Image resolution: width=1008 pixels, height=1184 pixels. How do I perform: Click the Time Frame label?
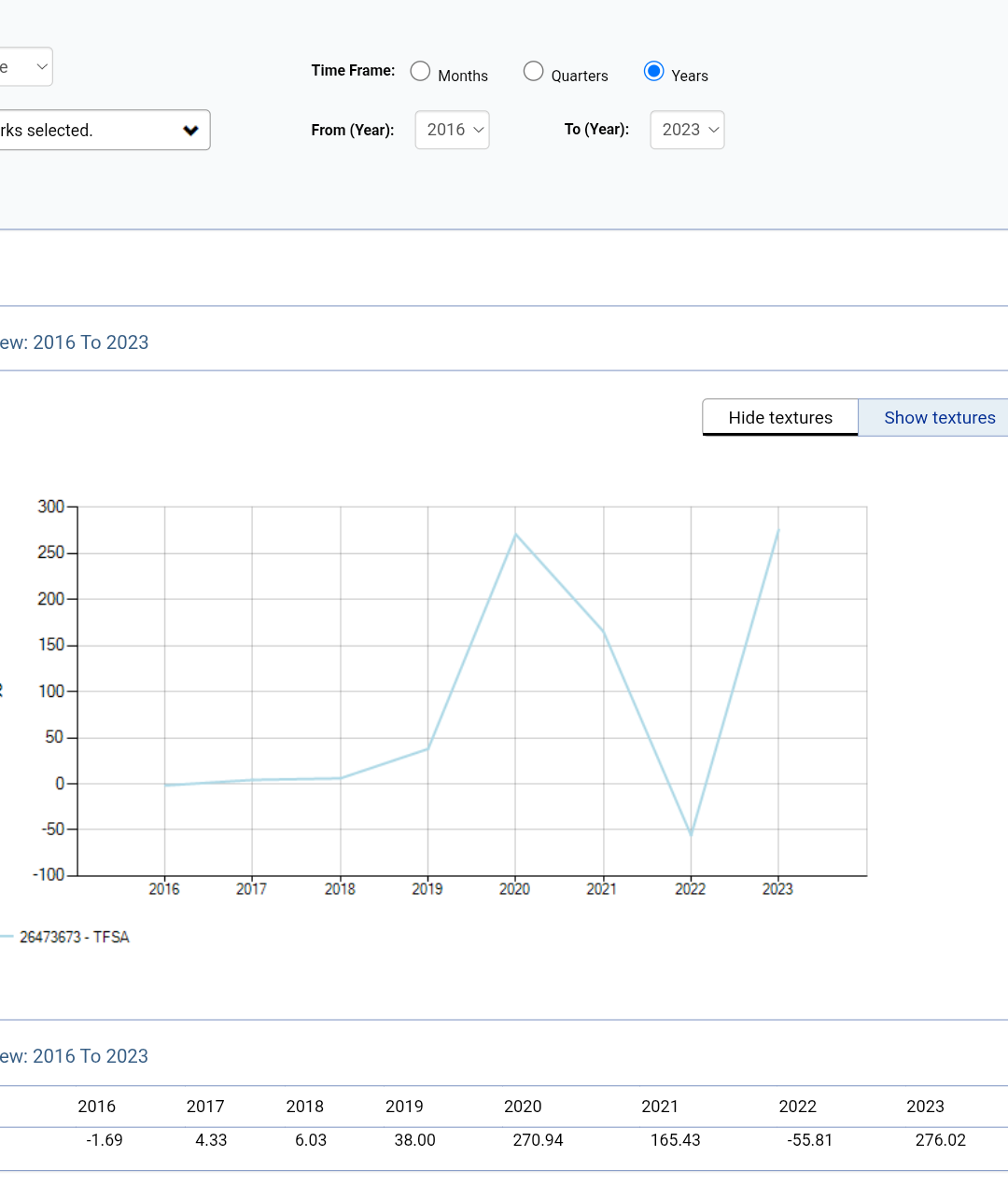coord(353,70)
